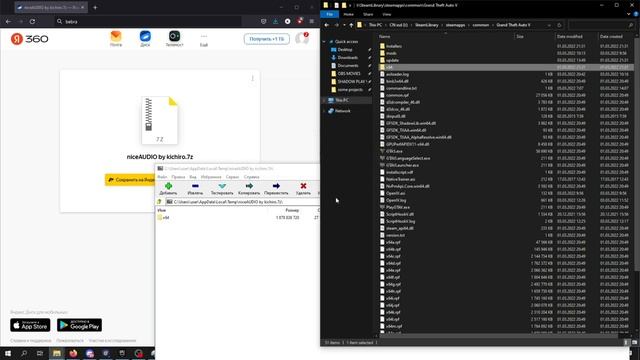Expand This PC in Explorer tree
Screen dimensions: 640x360
pos(324,100)
